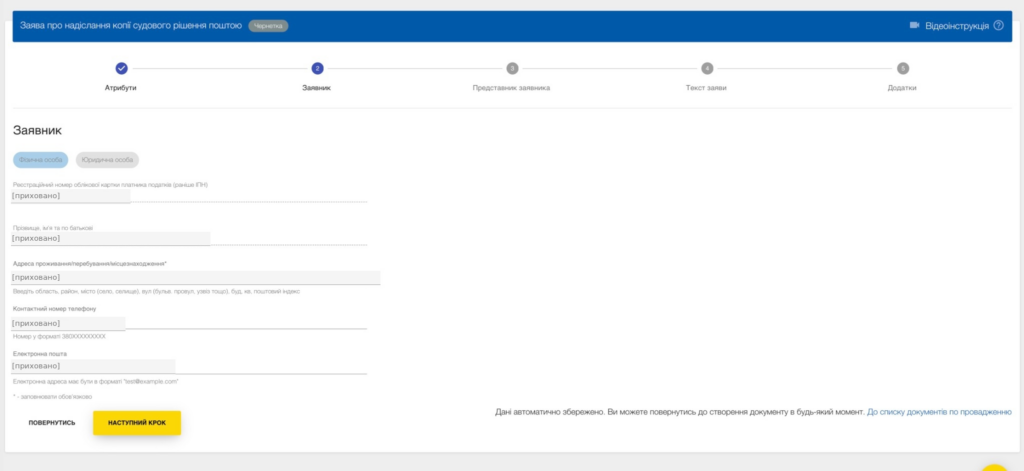Image resolution: width=1024 pixels, height=471 pixels.
Task: Focus the Контактний номер телефону field
Action: coord(189,323)
